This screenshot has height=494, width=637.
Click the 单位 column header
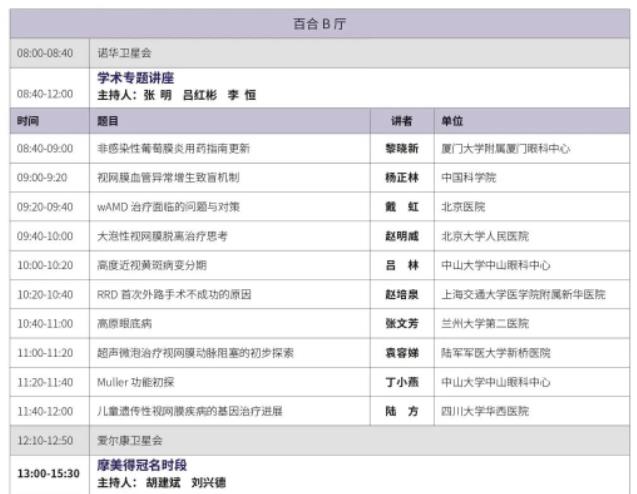pyautogui.click(x=452, y=121)
